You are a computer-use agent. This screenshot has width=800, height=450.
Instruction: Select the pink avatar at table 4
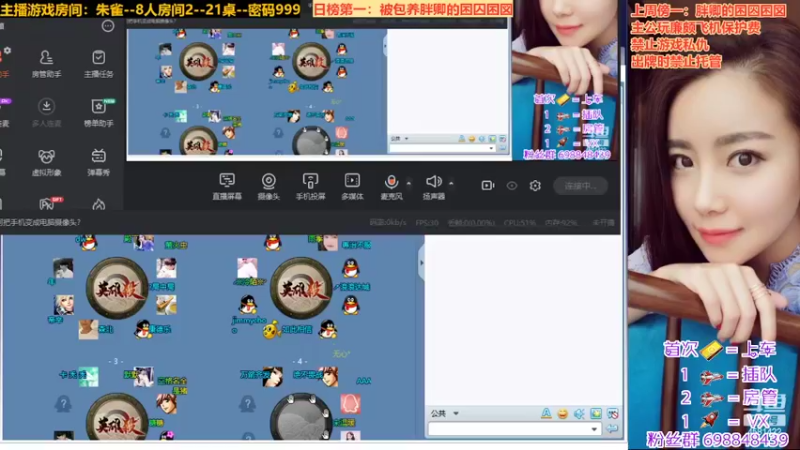point(350,404)
